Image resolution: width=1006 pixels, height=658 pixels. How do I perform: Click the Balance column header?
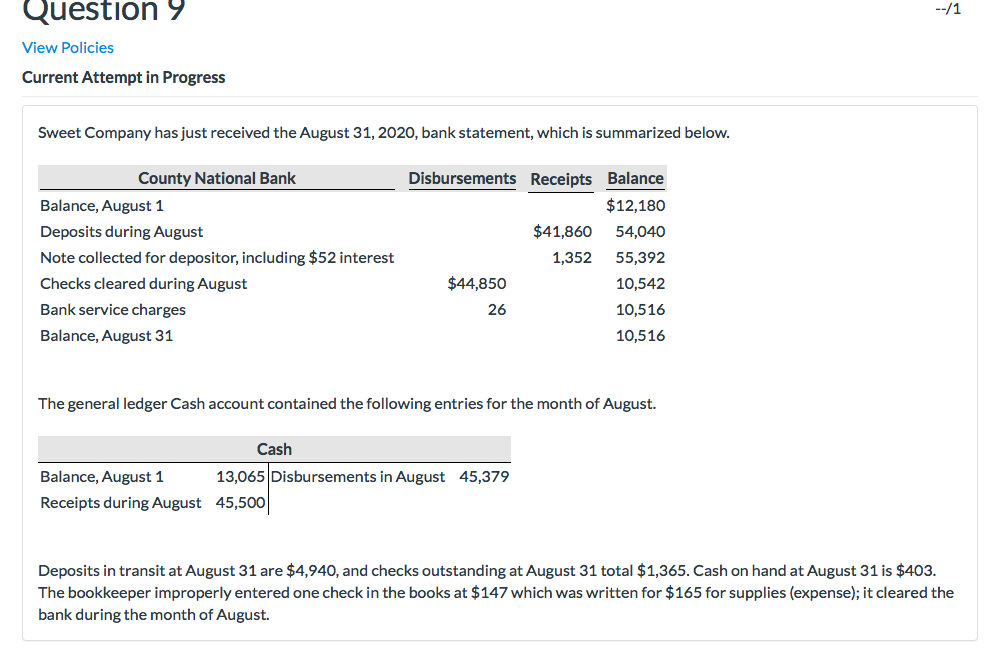[x=635, y=177]
